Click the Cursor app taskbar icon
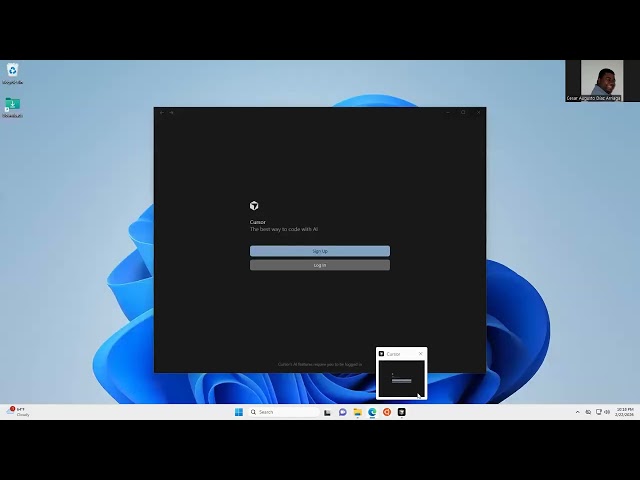Screen dimensions: 640x480 pyautogui.click(x=402, y=412)
